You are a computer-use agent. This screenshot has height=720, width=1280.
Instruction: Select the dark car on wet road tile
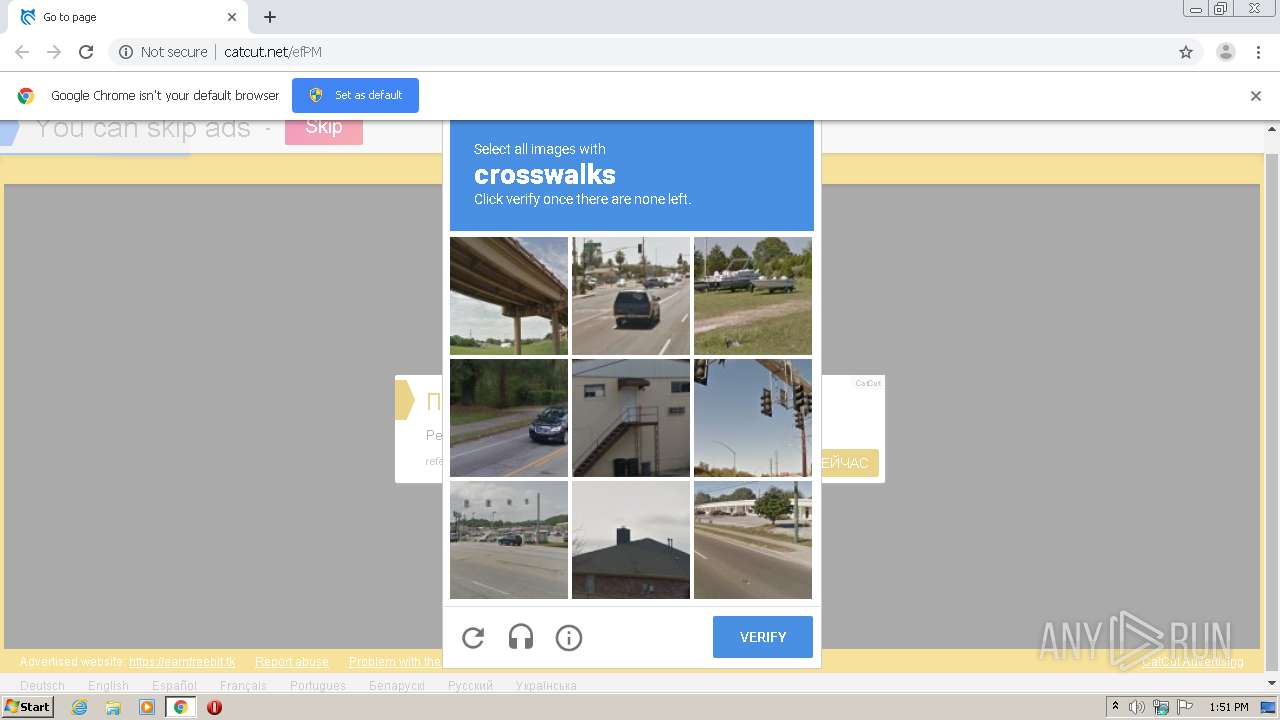tap(509, 418)
